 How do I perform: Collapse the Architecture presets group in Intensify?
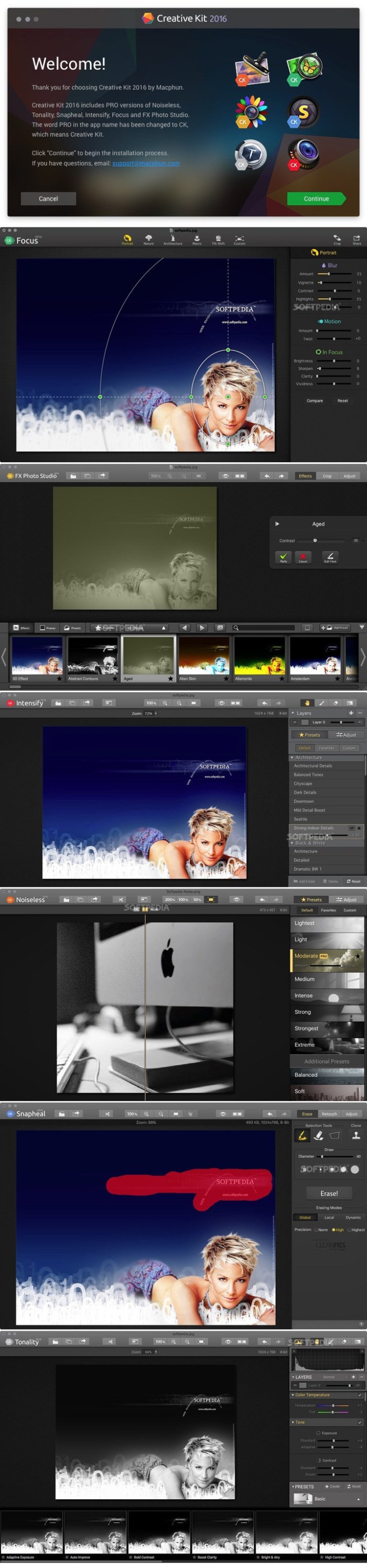point(292,757)
